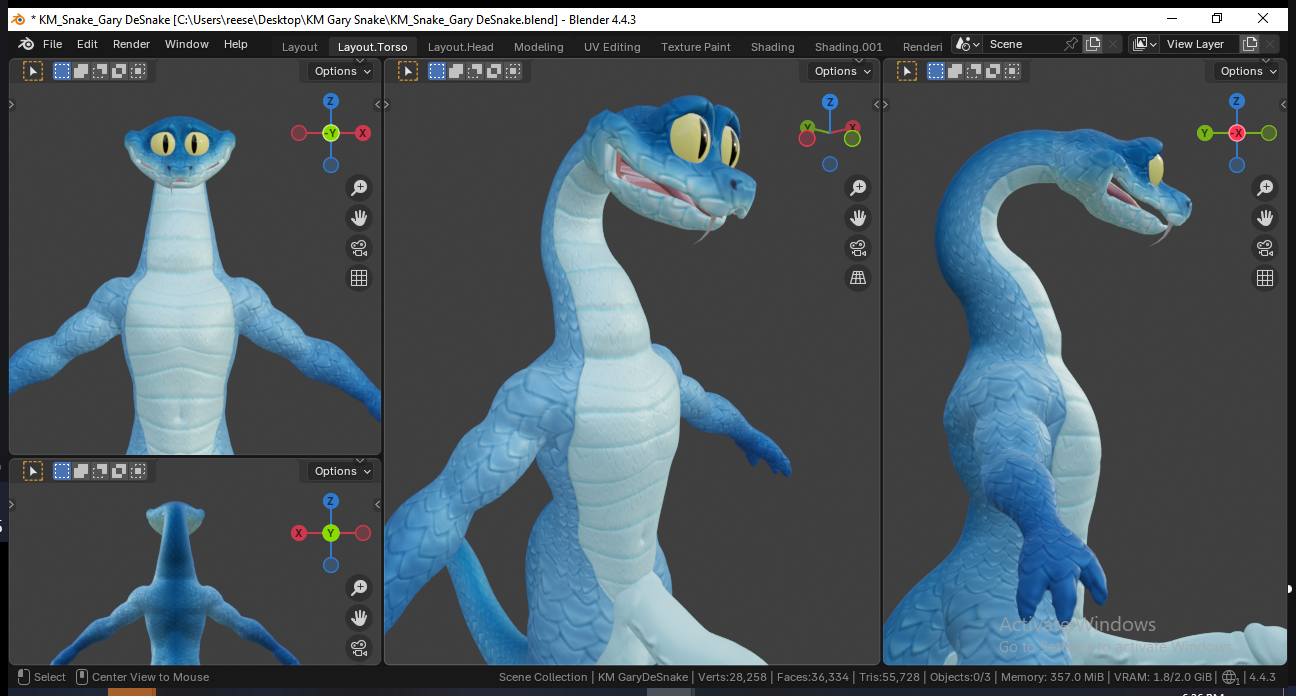Select the Tweak tool in the torso viewport
This screenshot has width=1296, height=696.
click(407, 70)
